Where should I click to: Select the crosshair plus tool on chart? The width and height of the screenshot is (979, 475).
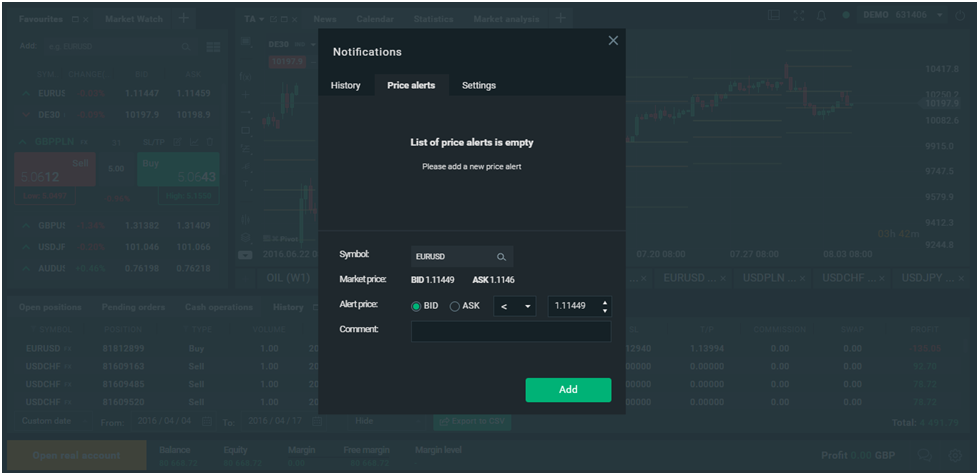pos(245,94)
